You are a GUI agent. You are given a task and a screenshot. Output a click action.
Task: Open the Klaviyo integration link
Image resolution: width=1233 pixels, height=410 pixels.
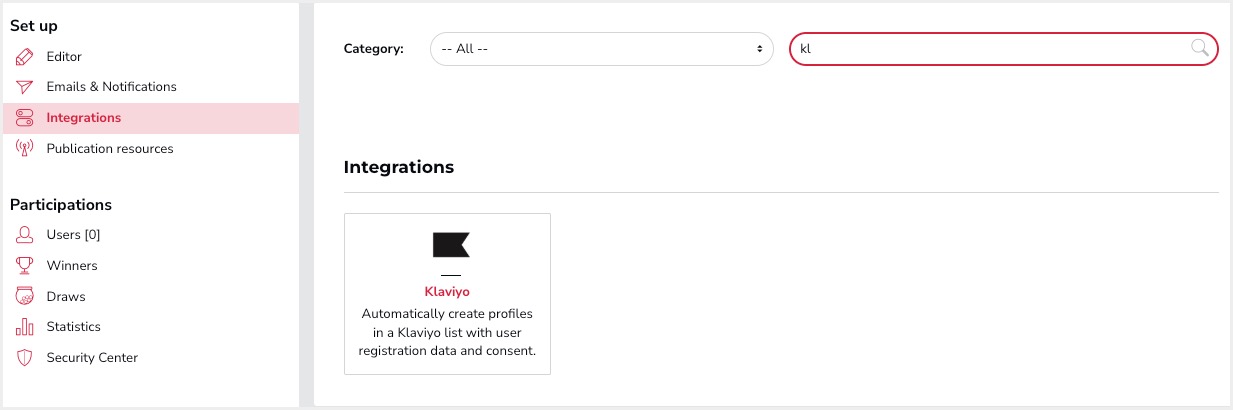(x=447, y=292)
